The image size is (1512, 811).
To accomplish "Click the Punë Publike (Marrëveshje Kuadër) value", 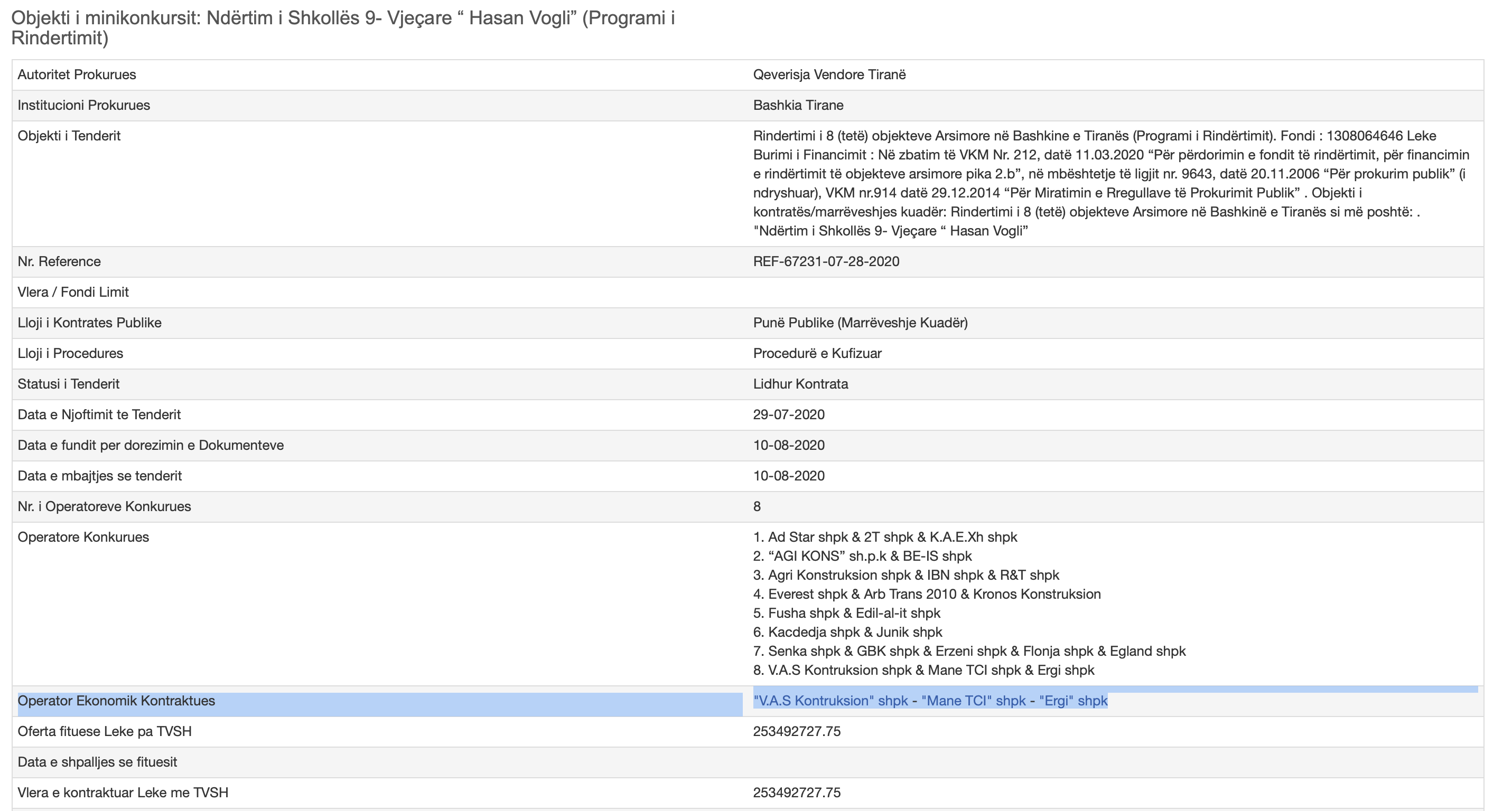I will click(860, 323).
